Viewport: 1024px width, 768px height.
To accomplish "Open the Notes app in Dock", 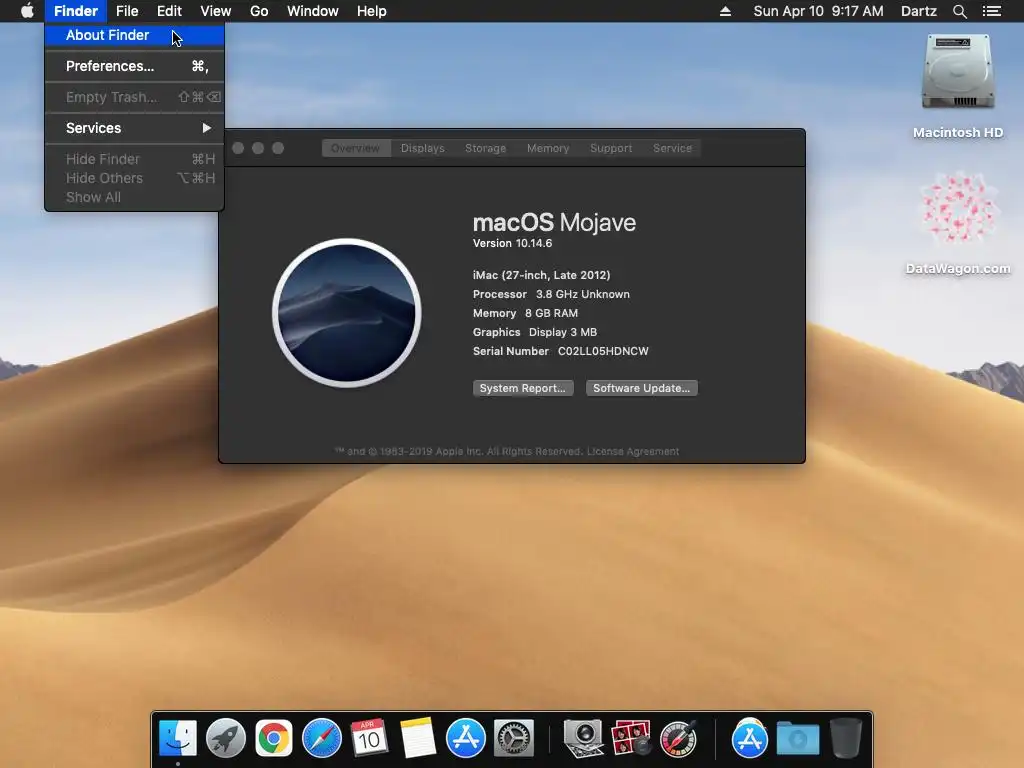I will [x=417, y=738].
